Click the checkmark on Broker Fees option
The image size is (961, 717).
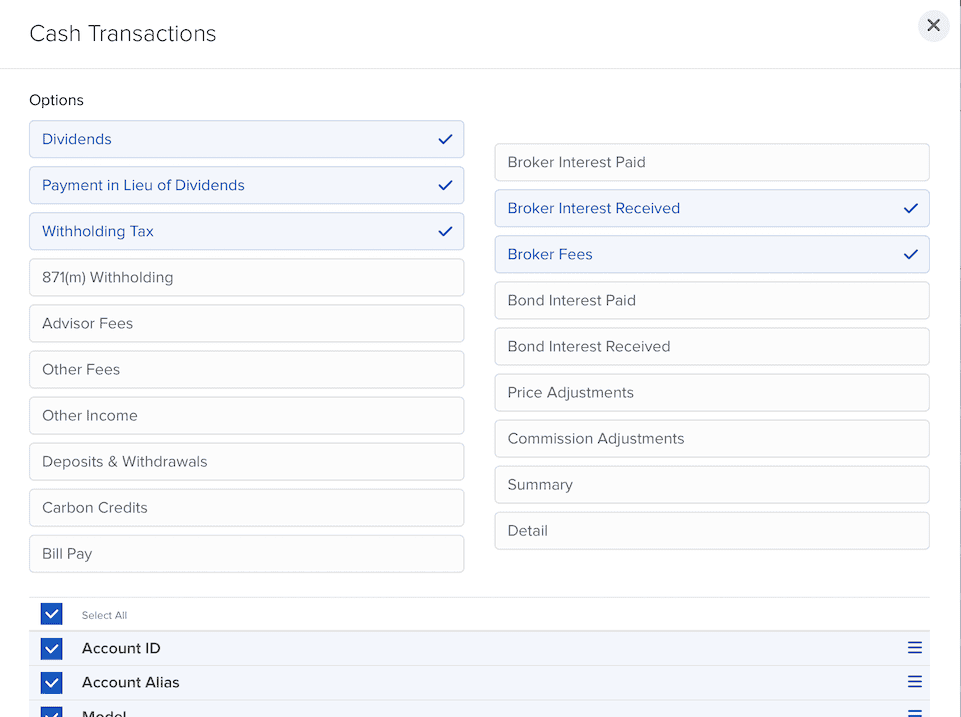tap(910, 254)
